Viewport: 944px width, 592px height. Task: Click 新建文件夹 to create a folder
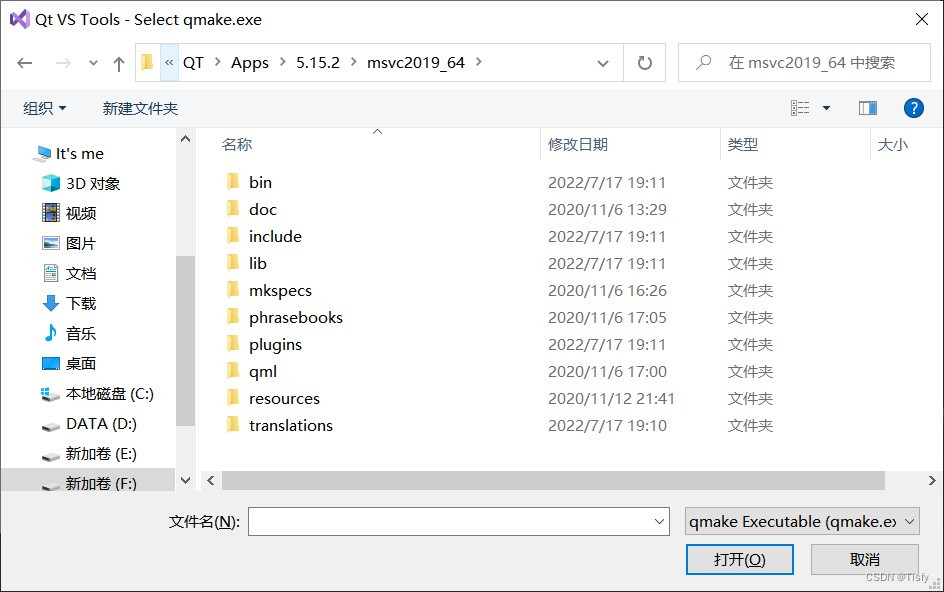click(140, 108)
